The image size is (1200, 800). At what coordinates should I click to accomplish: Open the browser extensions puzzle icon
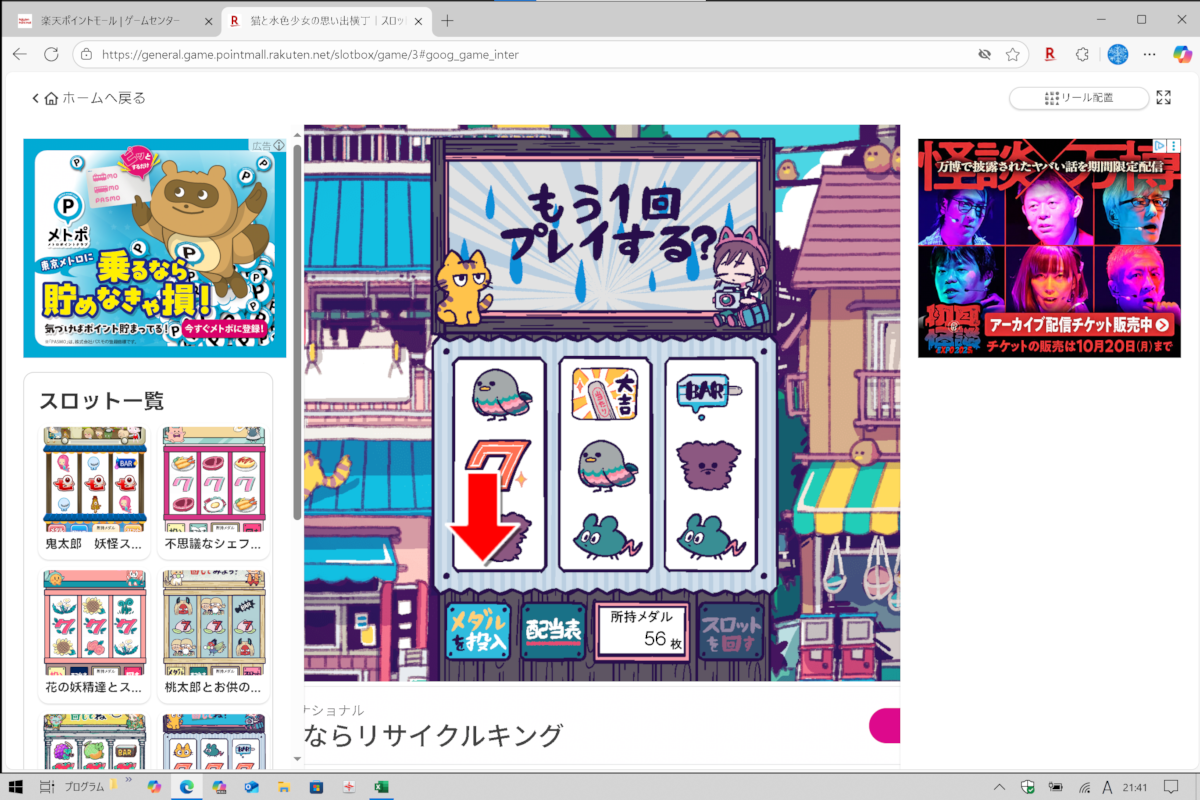pos(1082,54)
